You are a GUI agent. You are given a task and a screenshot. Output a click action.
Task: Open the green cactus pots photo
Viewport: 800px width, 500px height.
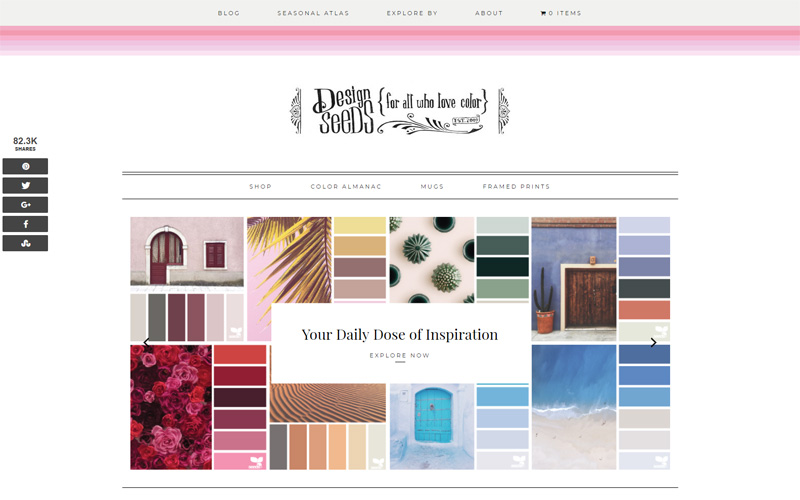click(x=432, y=260)
